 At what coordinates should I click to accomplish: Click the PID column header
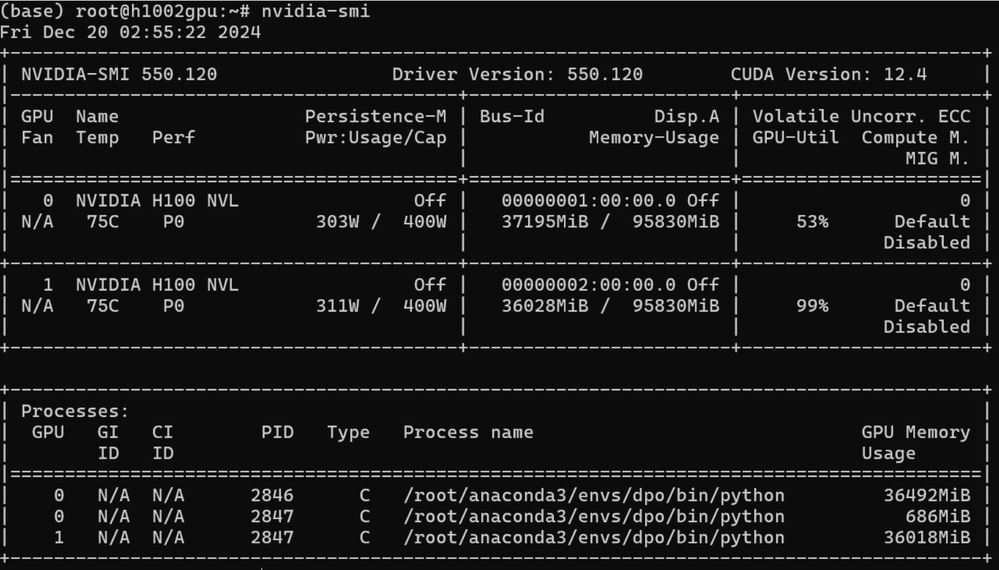[277, 432]
